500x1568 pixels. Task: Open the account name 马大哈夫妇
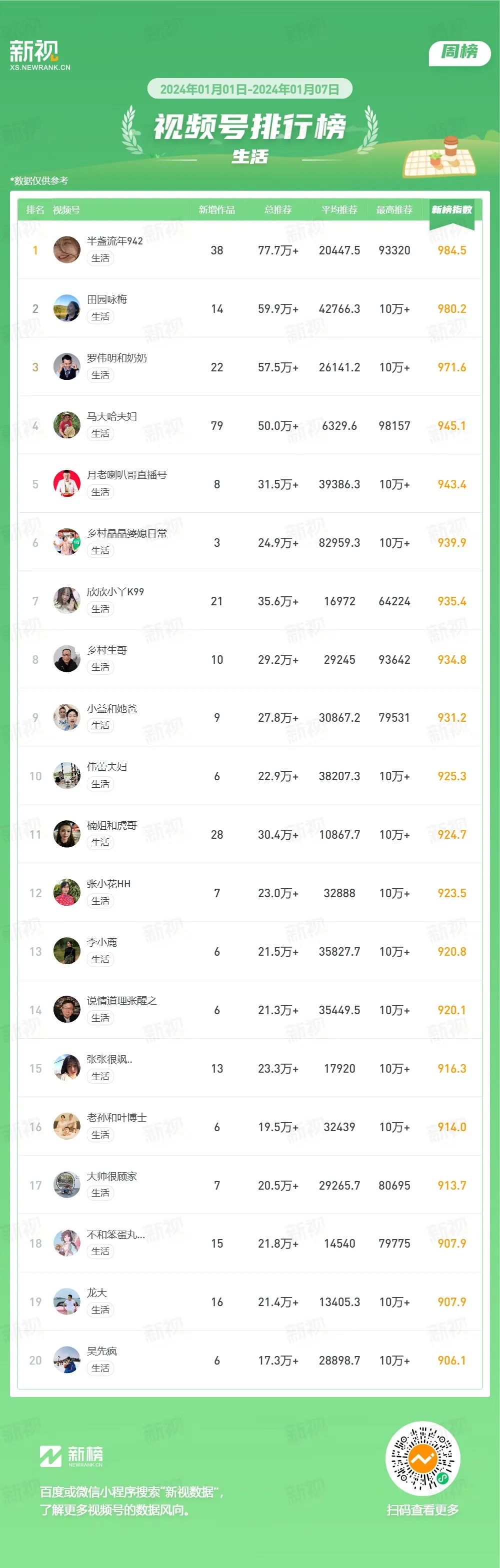[112, 416]
